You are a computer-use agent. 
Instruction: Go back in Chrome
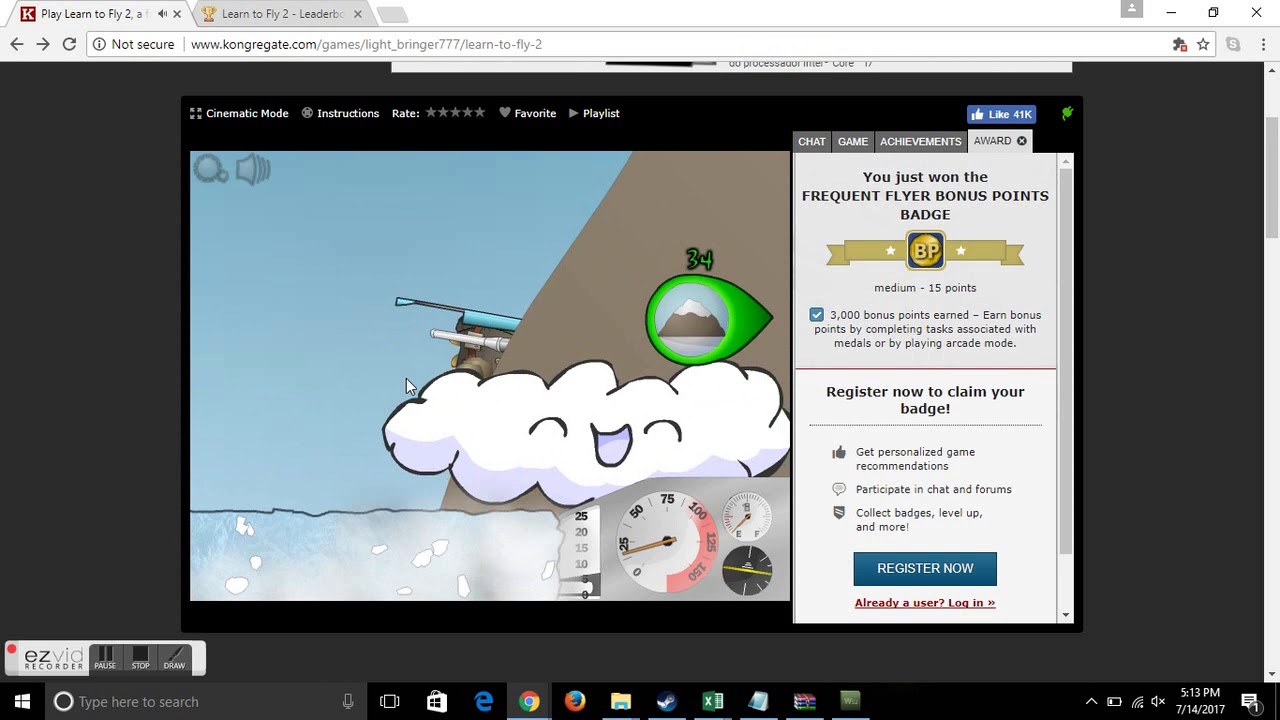pos(16,44)
